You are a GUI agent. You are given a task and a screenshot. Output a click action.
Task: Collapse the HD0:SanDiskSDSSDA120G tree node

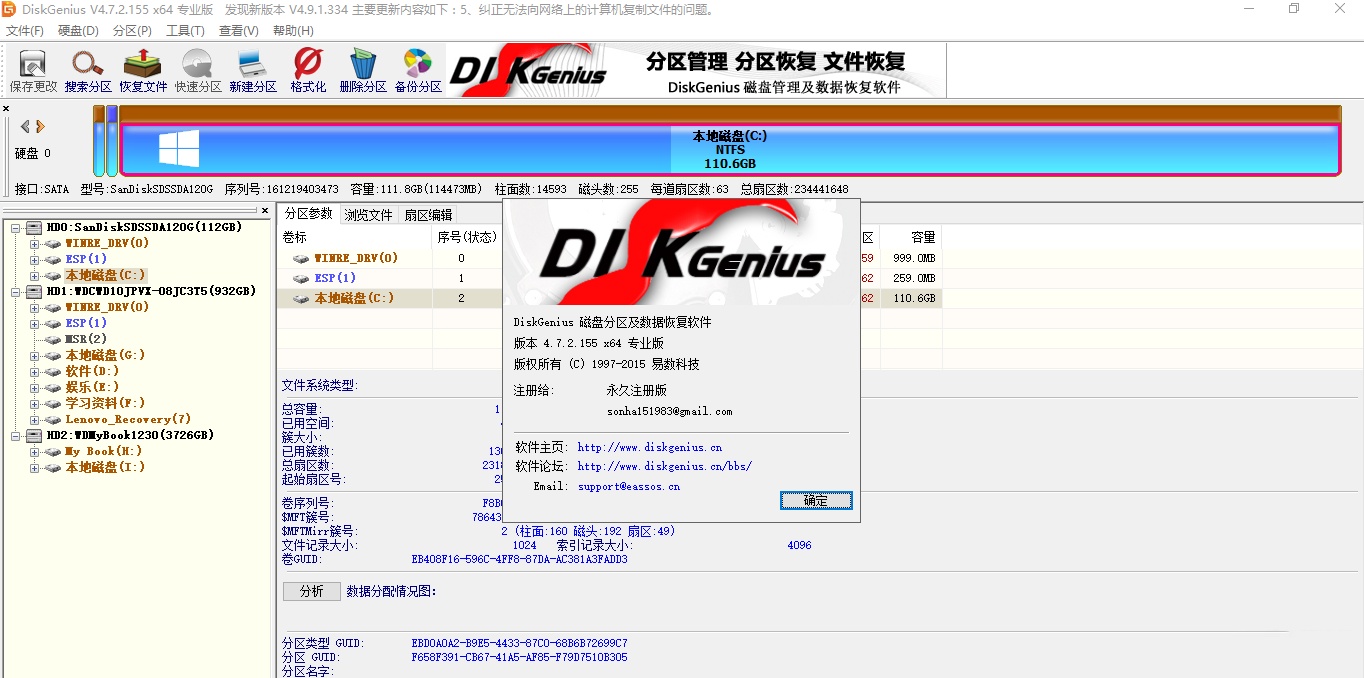pos(16,227)
